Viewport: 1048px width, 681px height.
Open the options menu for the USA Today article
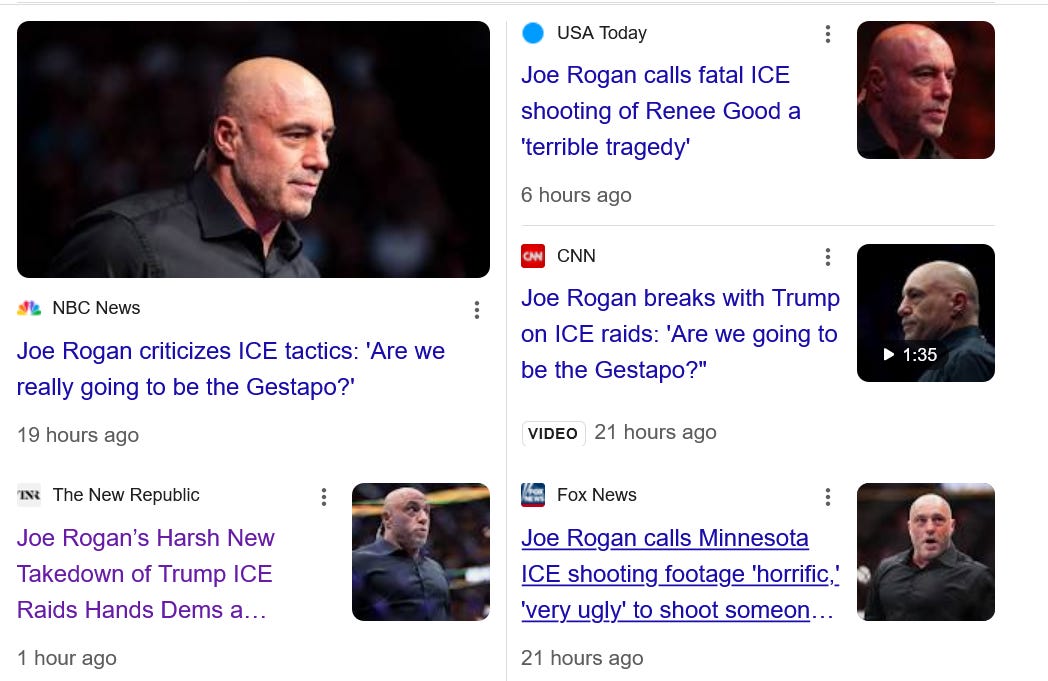[828, 33]
